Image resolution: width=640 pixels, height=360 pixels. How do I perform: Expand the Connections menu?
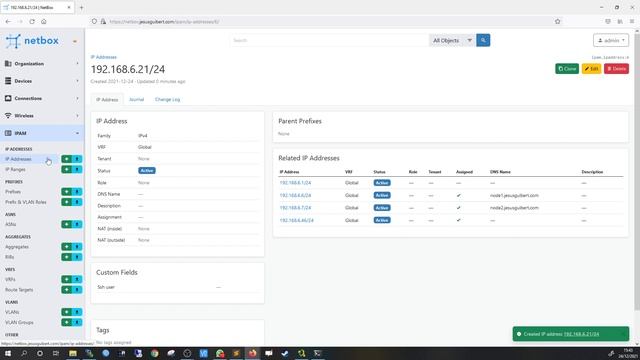pos(42,98)
